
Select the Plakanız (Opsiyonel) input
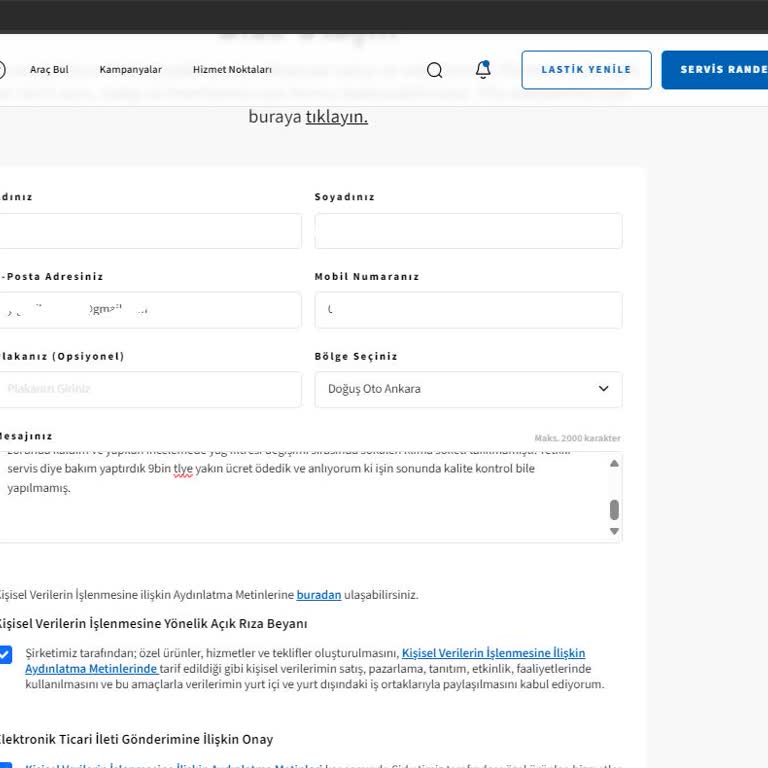[x=150, y=389]
